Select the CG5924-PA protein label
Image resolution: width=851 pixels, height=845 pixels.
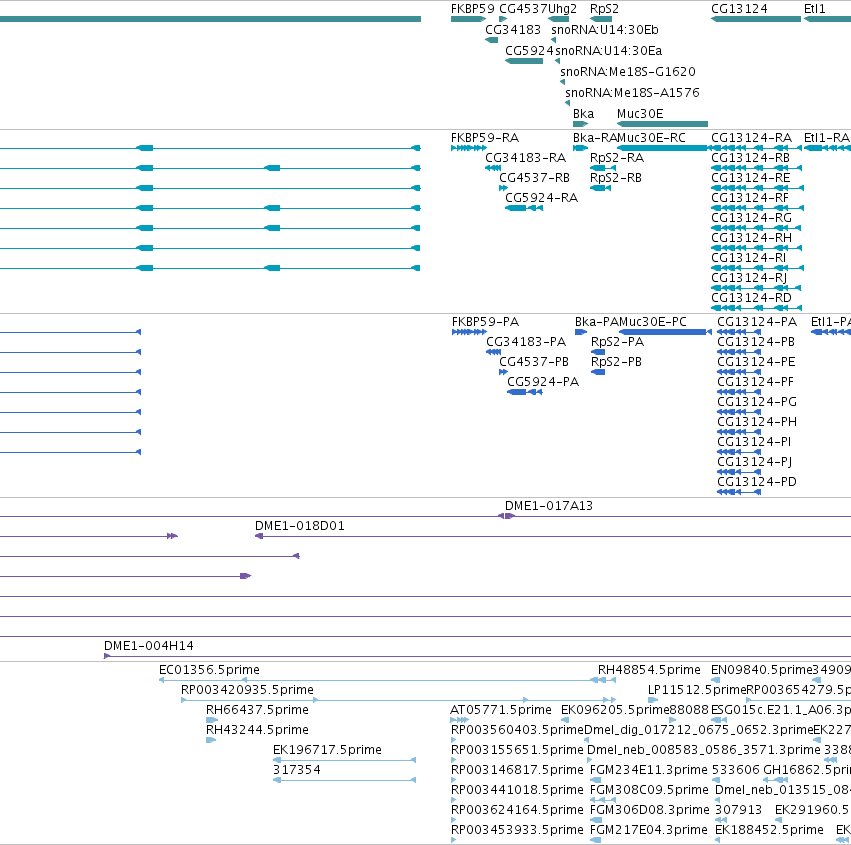click(543, 382)
